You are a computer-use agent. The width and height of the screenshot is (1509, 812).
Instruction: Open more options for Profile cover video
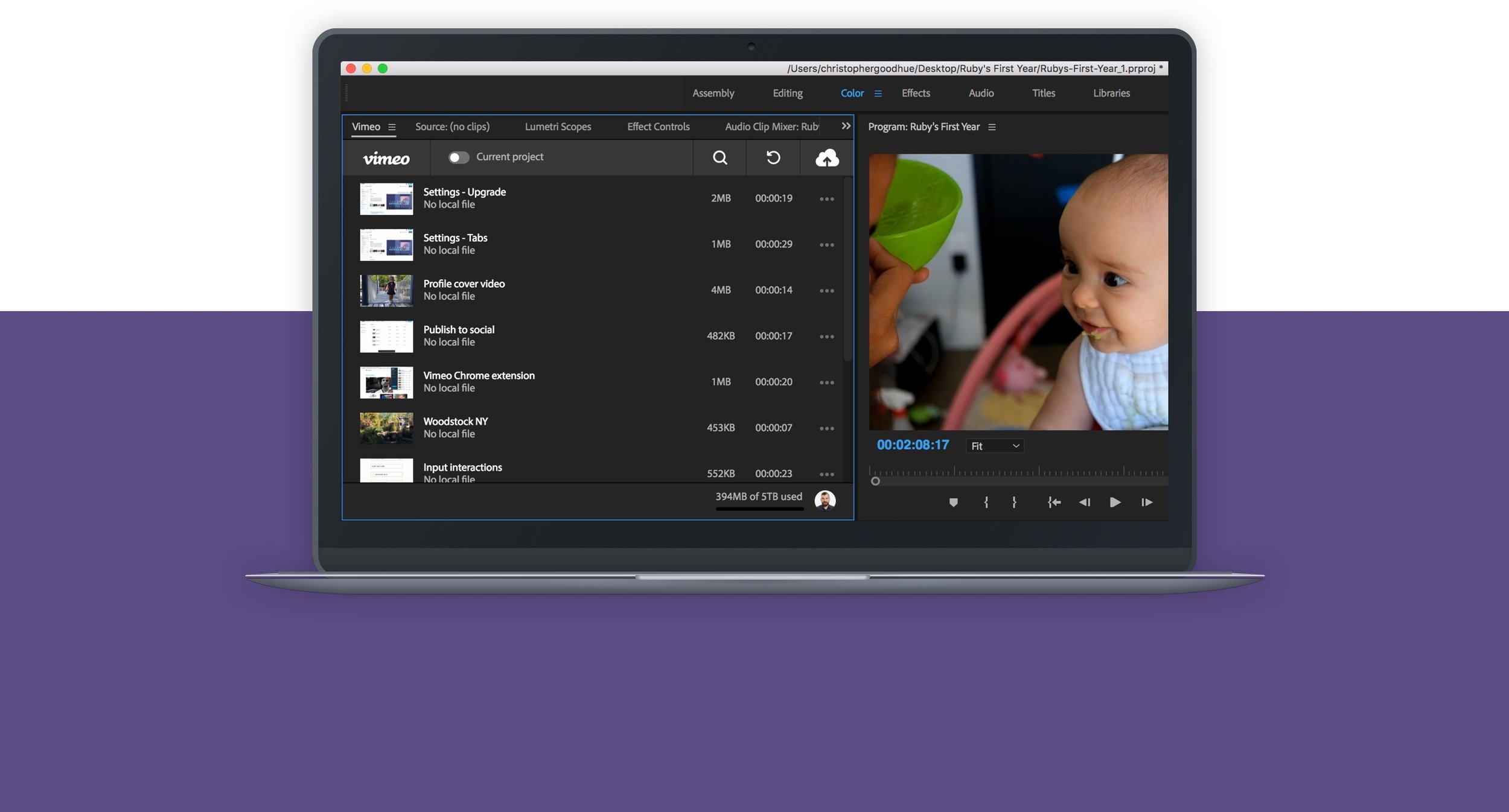pyautogui.click(x=827, y=290)
